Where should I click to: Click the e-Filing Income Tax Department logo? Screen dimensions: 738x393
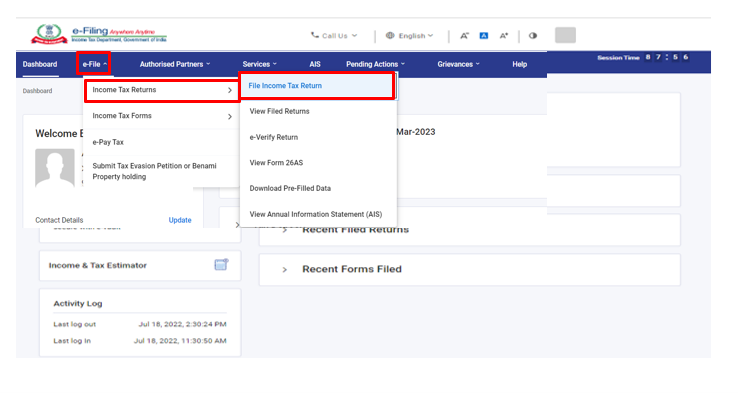(x=99, y=34)
